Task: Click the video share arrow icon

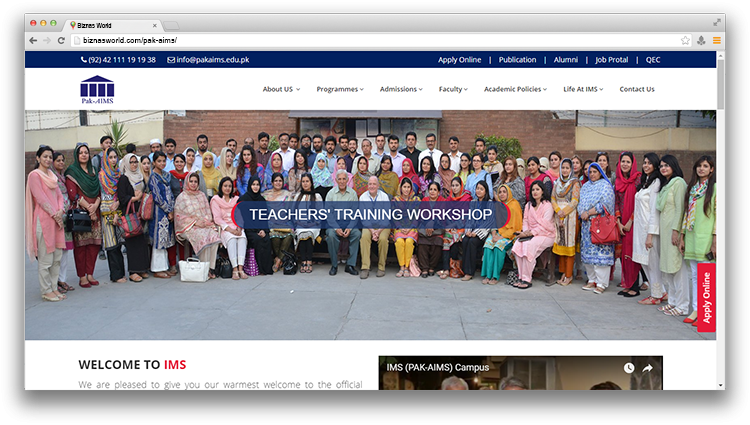Action: pos(648,368)
